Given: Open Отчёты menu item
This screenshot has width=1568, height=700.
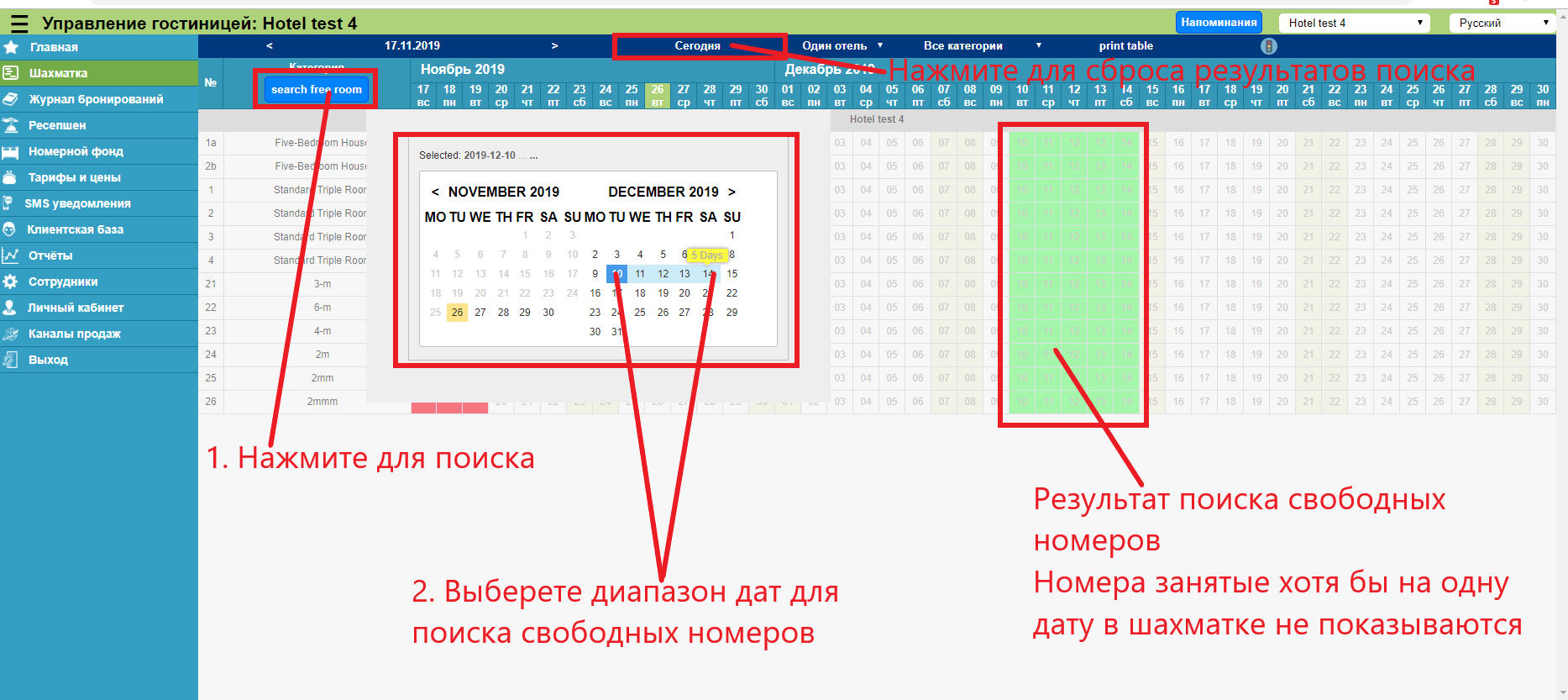Looking at the screenshot, I should [x=50, y=255].
